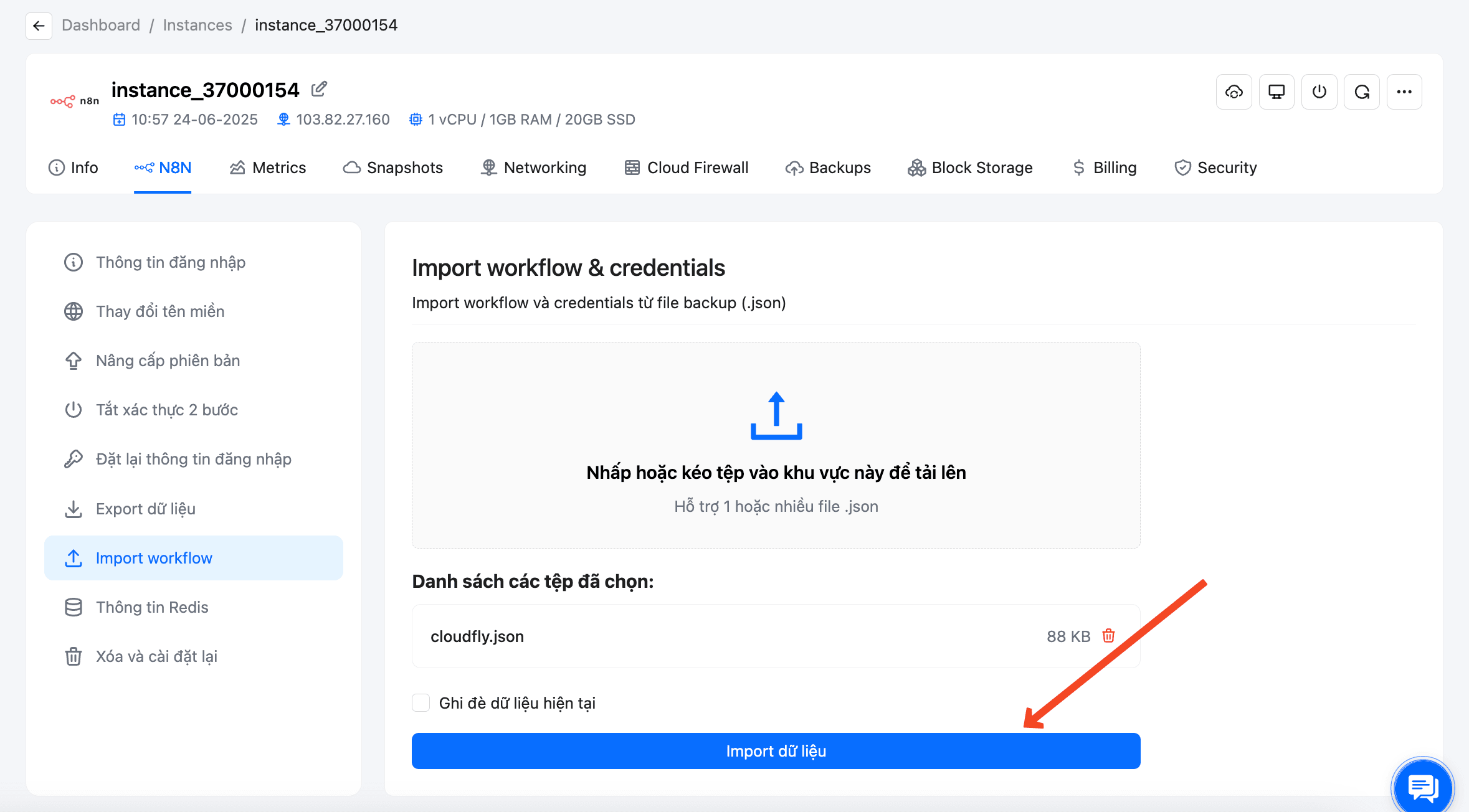This screenshot has height=812, width=1469.
Task: Open the console monitor icon button
Action: (x=1276, y=92)
